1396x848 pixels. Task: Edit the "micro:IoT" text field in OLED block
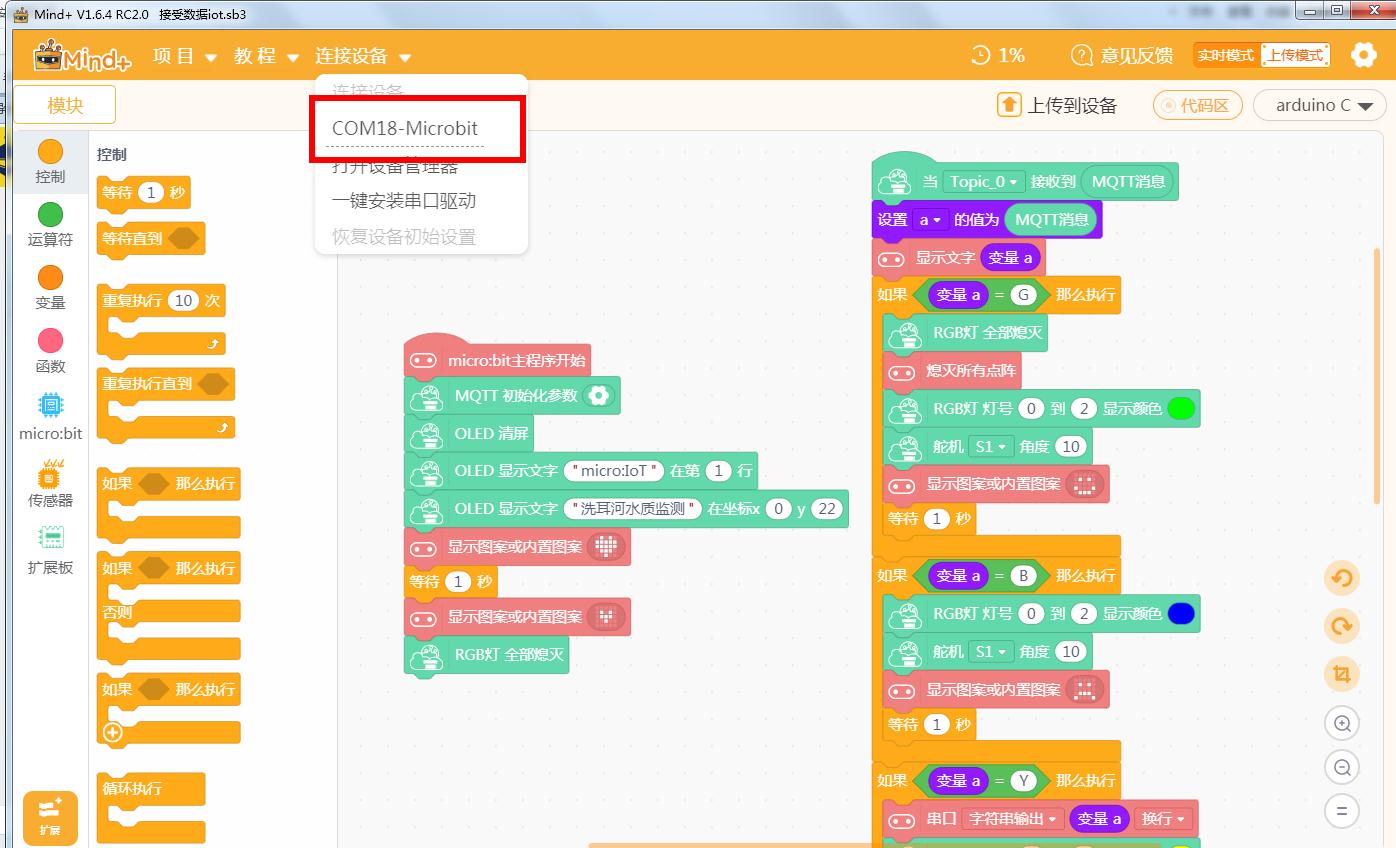coord(615,470)
